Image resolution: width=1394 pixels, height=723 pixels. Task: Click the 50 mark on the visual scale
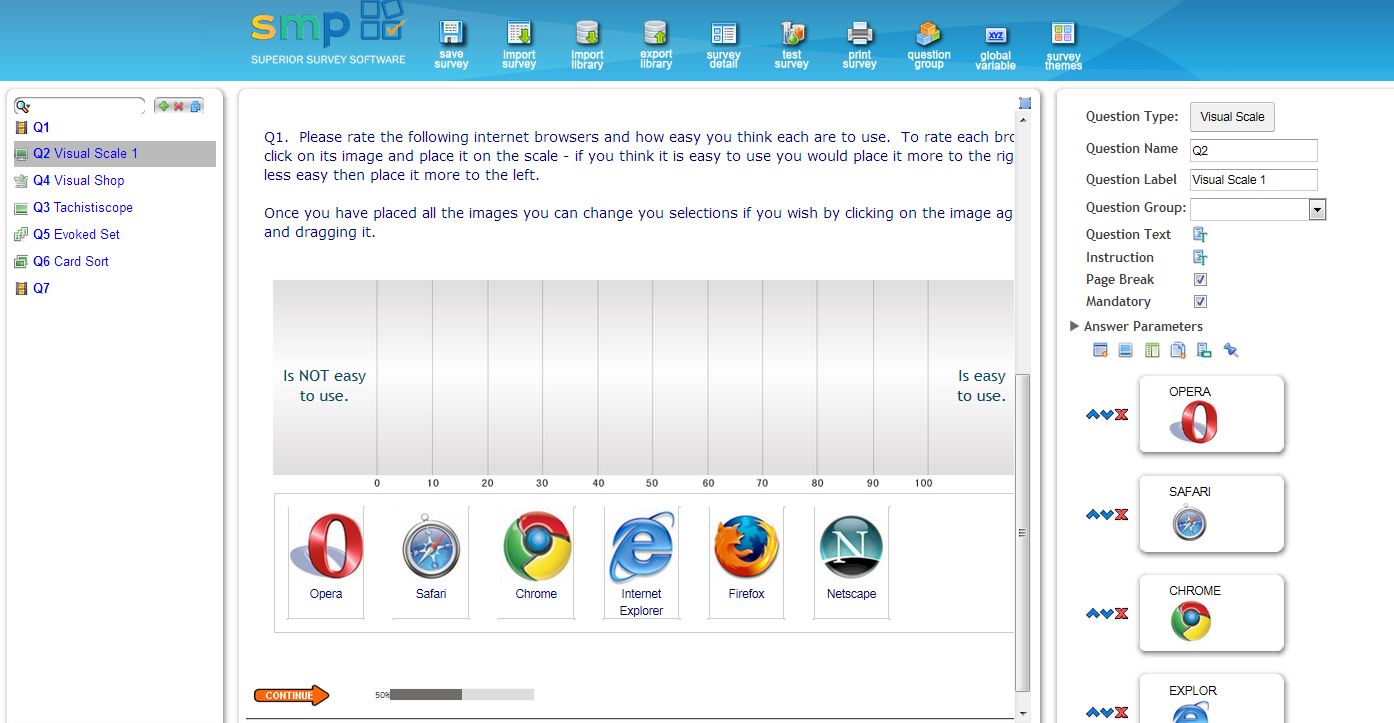tap(652, 483)
